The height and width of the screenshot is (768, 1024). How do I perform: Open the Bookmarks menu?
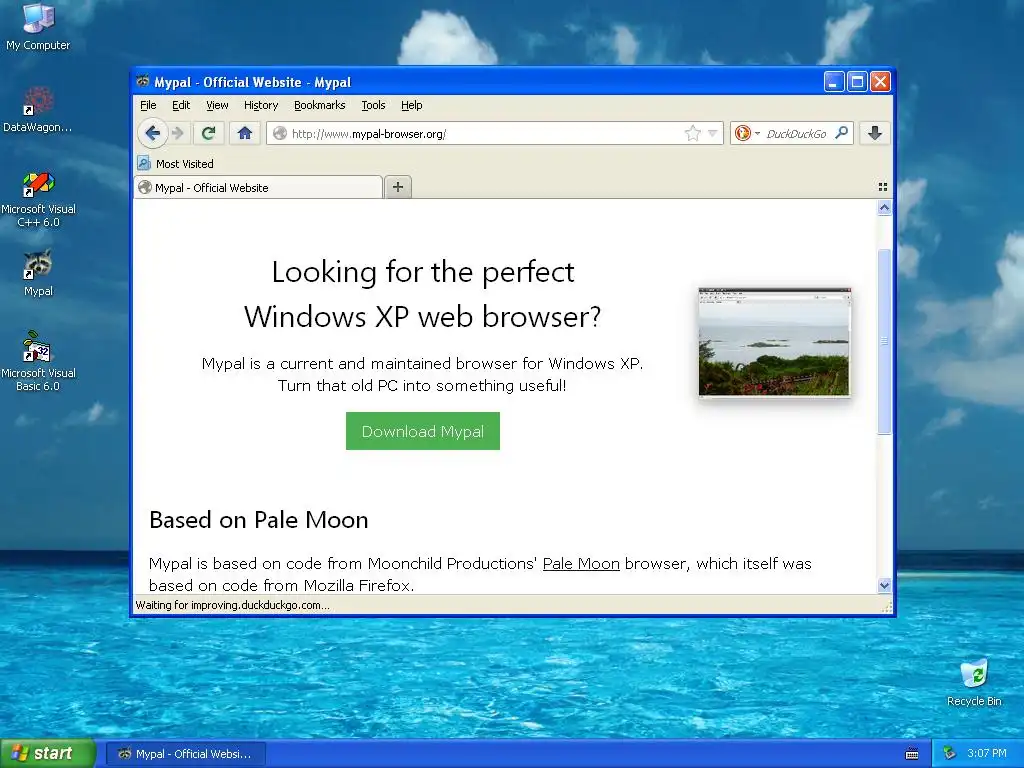319,105
